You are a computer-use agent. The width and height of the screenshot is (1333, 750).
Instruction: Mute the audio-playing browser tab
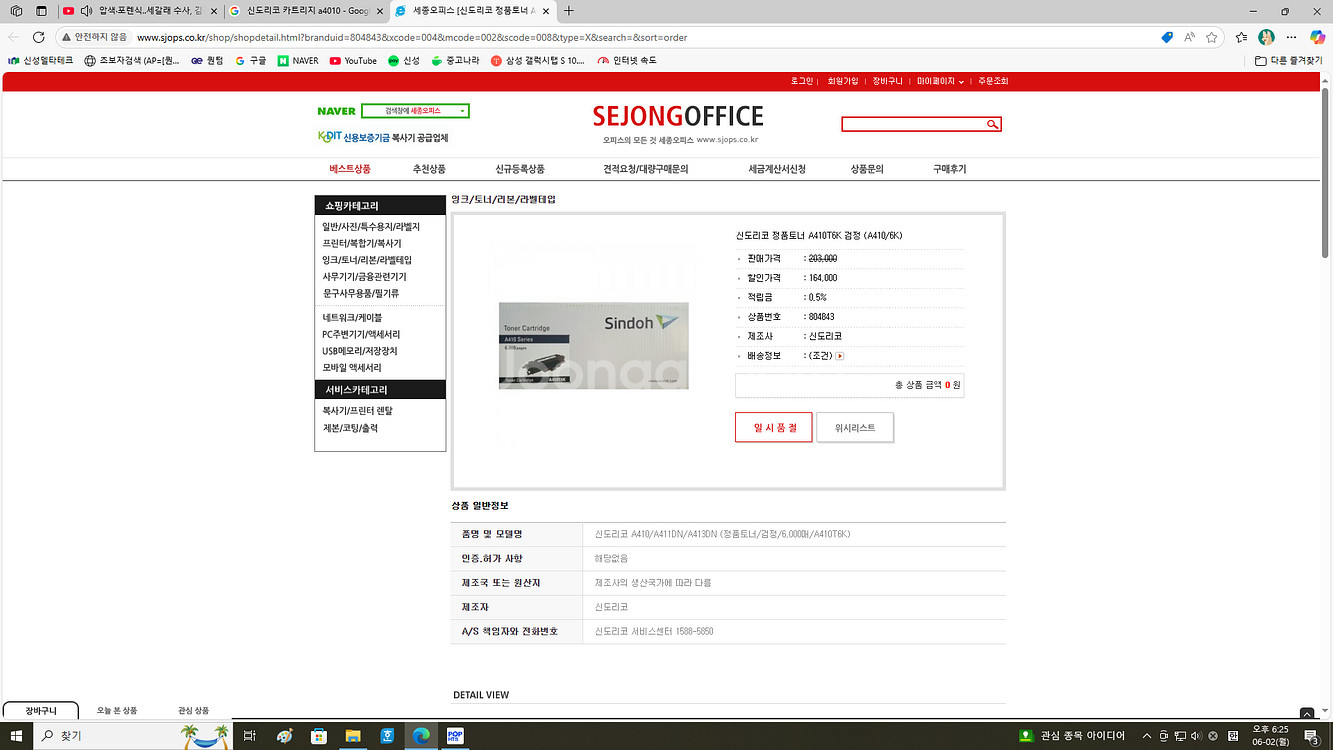click(x=85, y=11)
